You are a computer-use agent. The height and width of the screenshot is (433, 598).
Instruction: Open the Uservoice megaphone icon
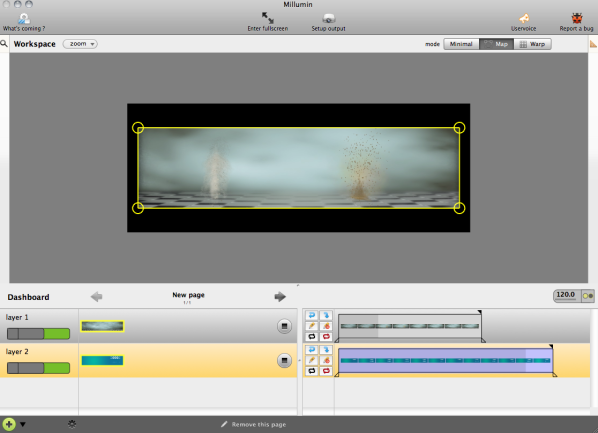click(x=524, y=18)
